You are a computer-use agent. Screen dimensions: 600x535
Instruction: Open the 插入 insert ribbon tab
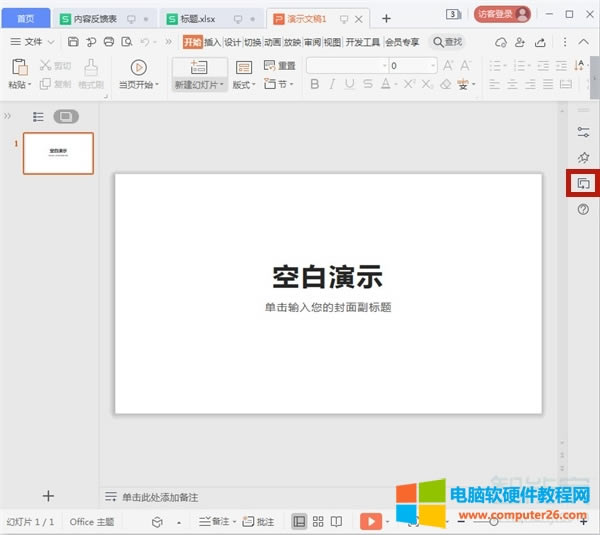(x=212, y=42)
